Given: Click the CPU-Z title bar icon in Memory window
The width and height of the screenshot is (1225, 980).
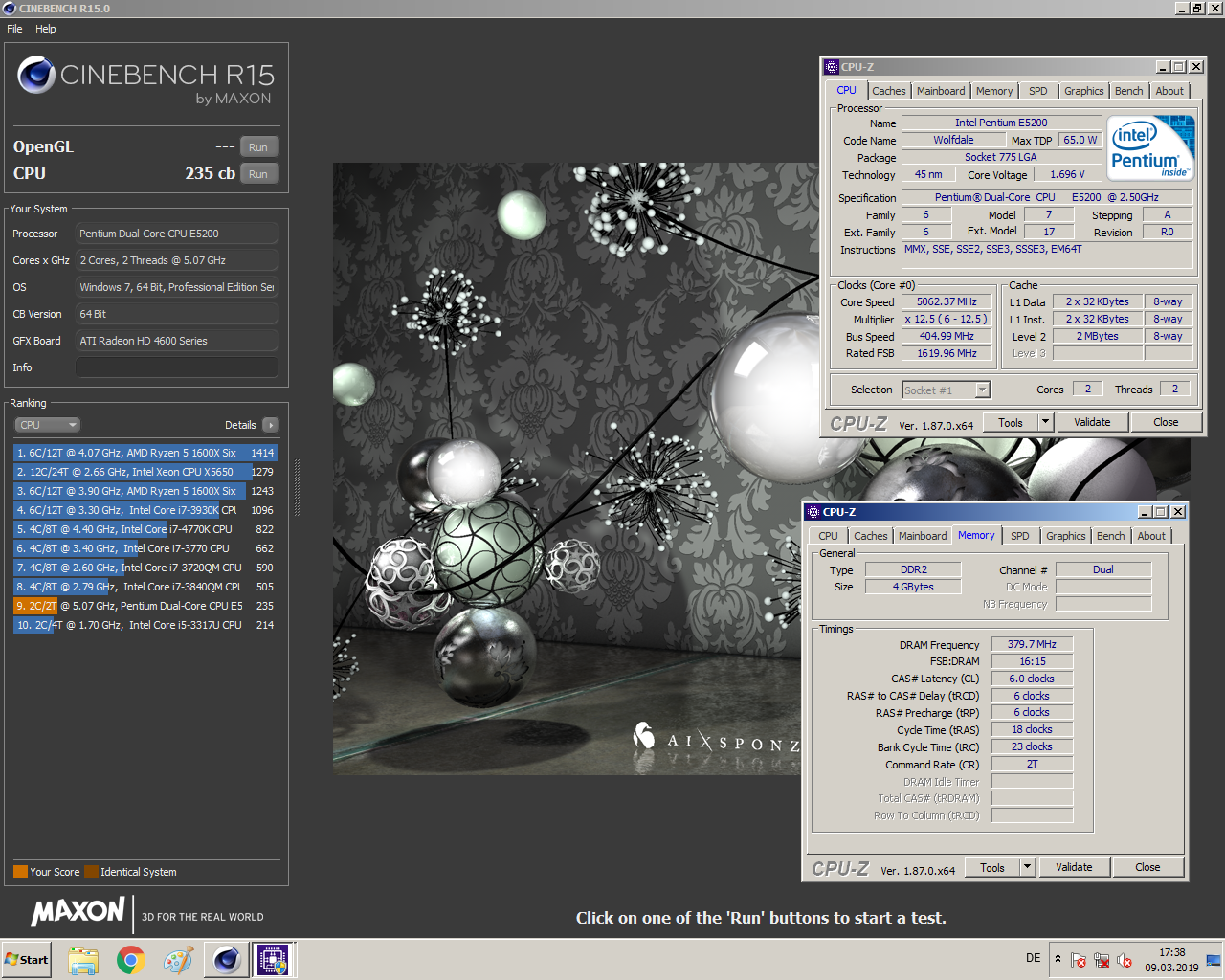Looking at the screenshot, I should point(813,512).
